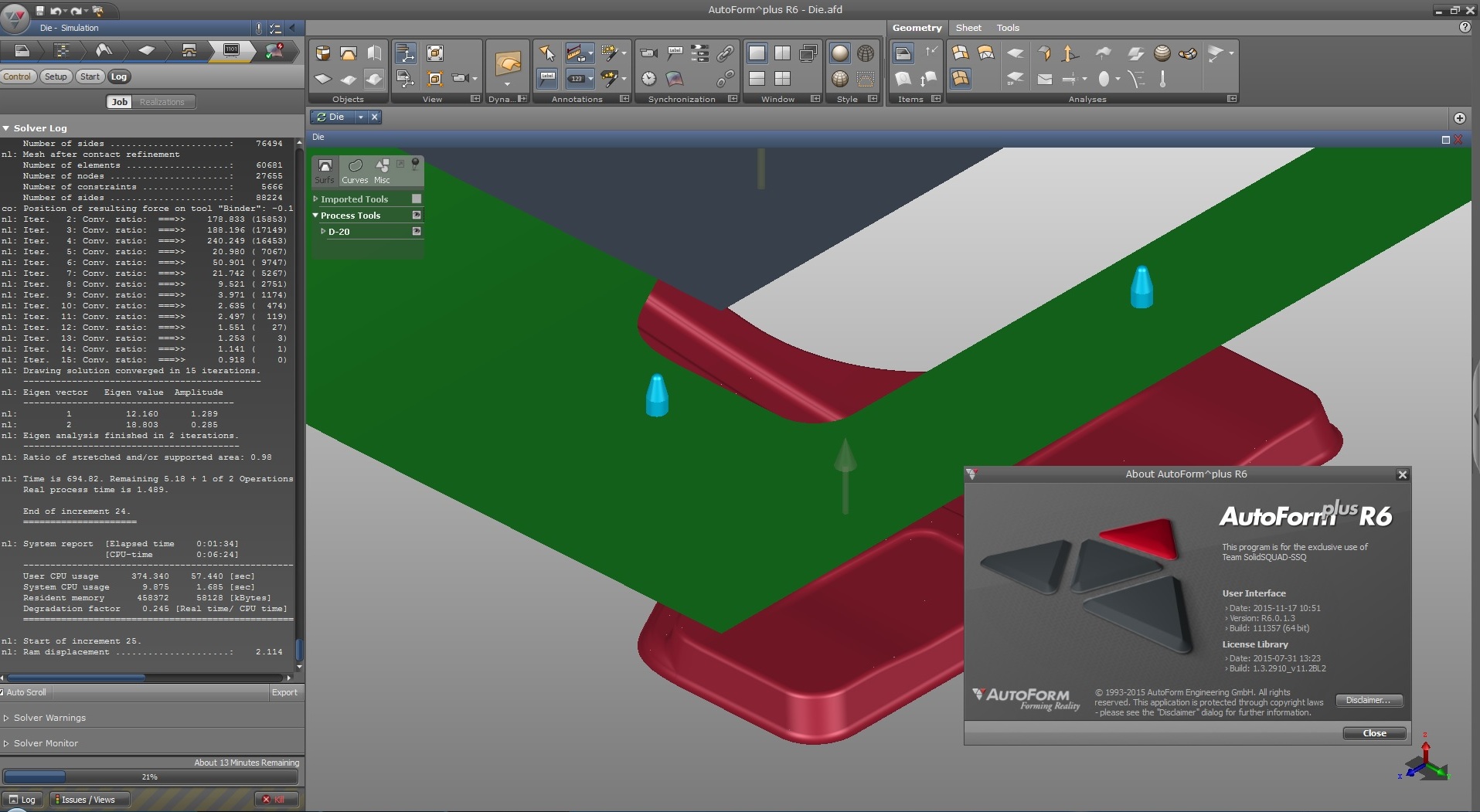
Task: Choose the wireframe sphere style
Action: tap(866, 53)
